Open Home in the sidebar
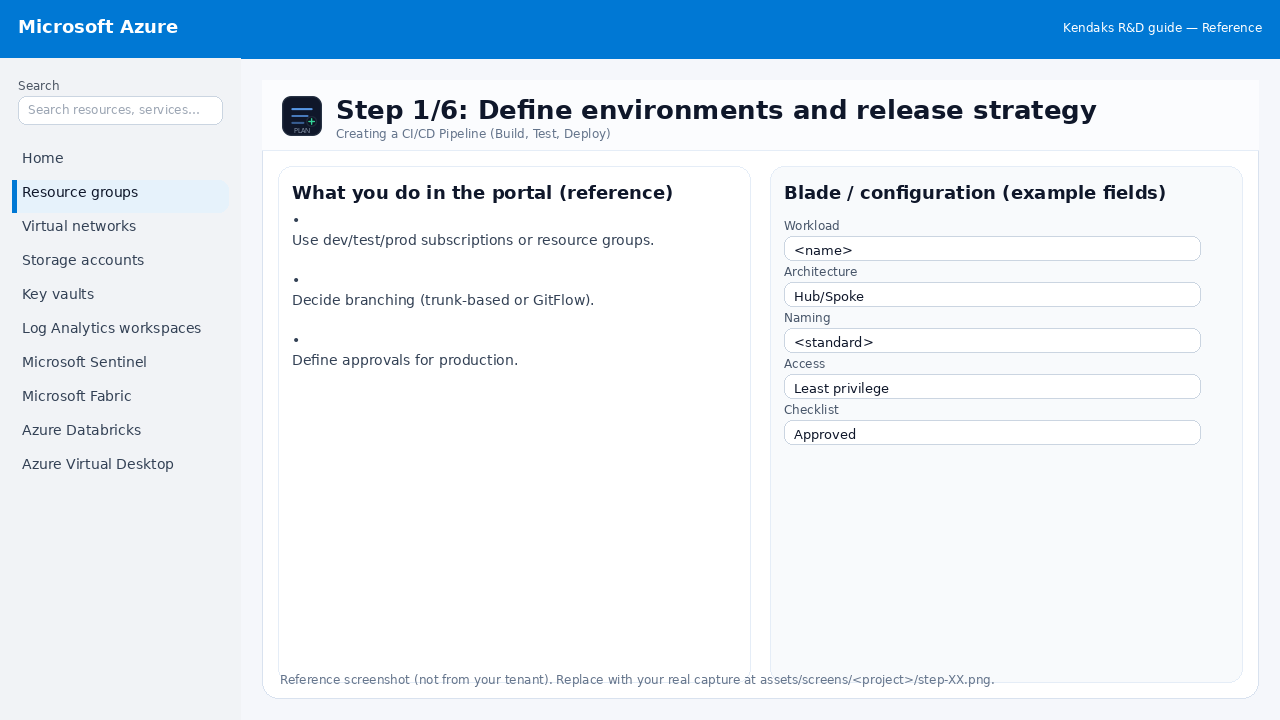 [x=120, y=158]
